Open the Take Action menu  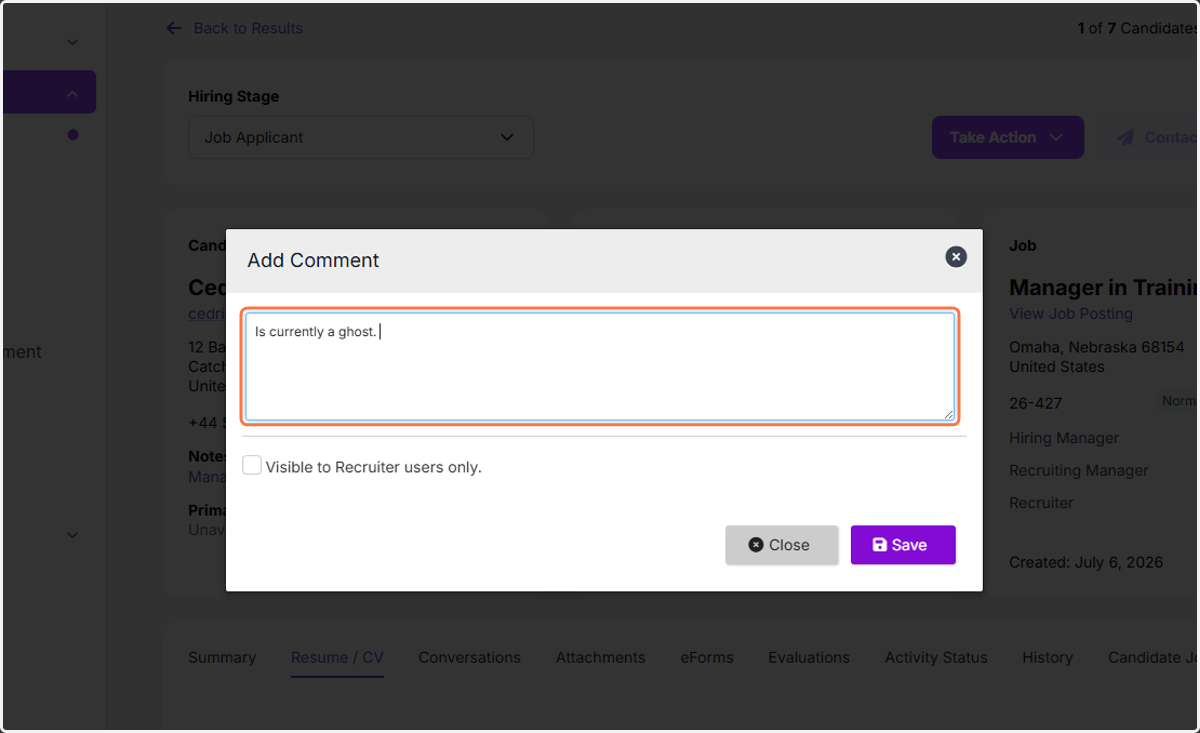coord(1008,137)
